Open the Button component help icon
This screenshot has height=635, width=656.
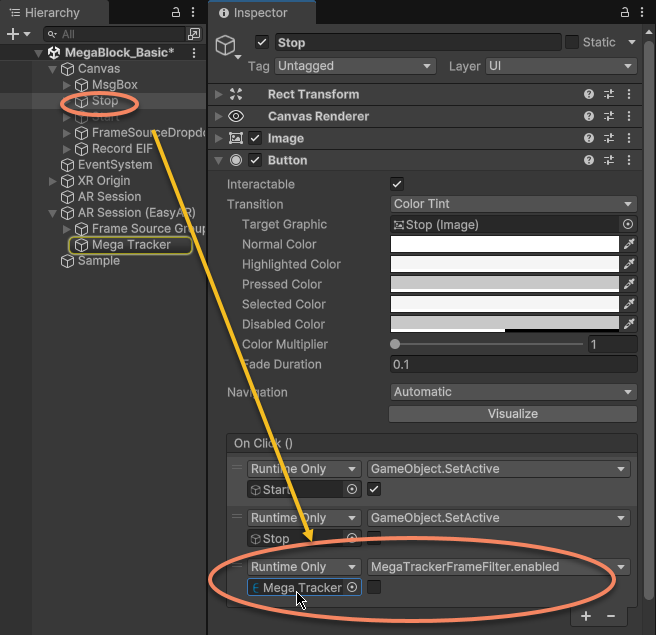[589, 160]
